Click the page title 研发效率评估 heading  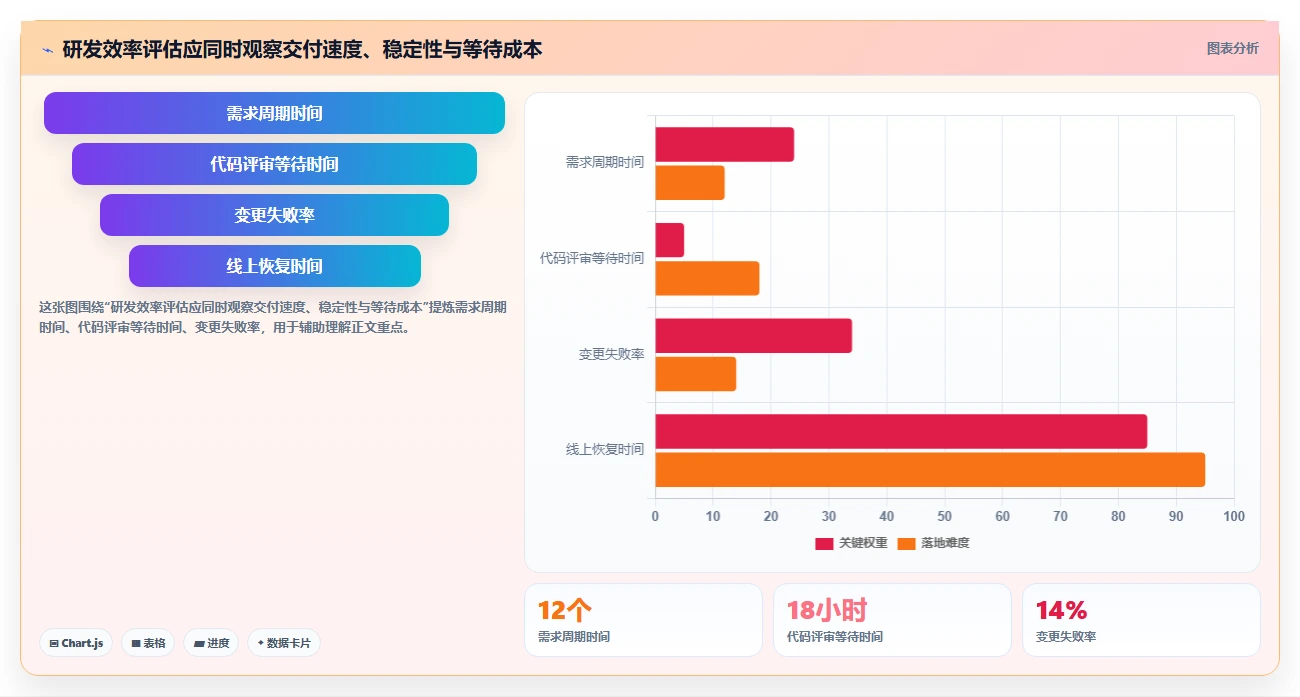coord(302,49)
